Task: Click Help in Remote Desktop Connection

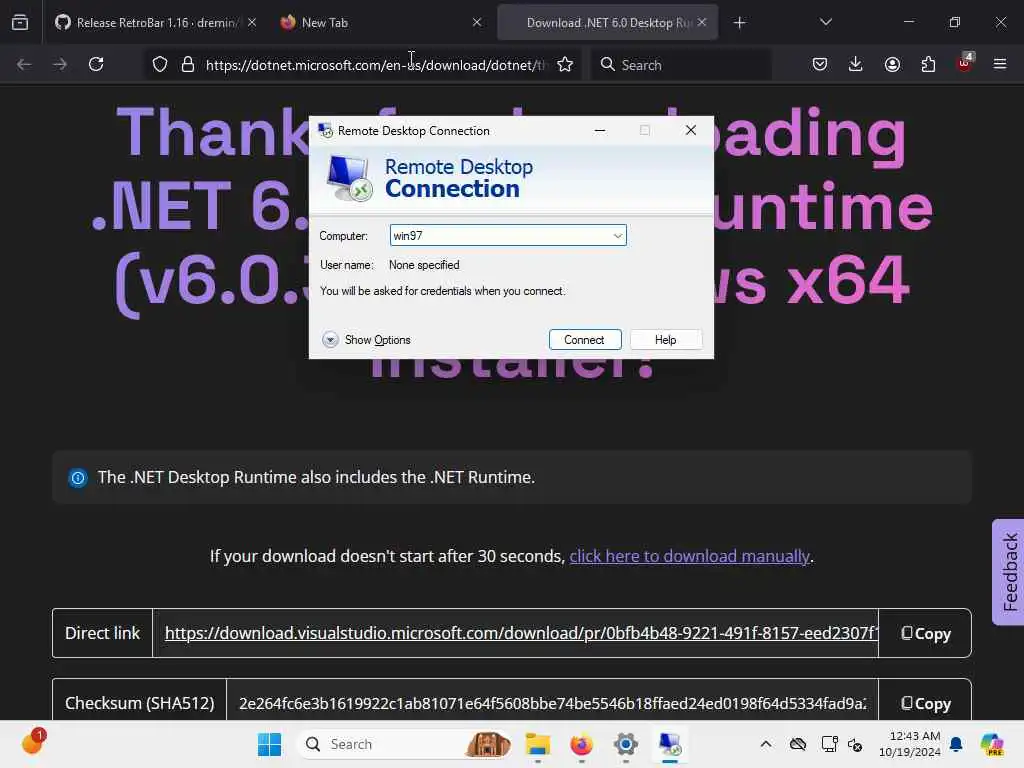Action: pyautogui.click(x=666, y=340)
